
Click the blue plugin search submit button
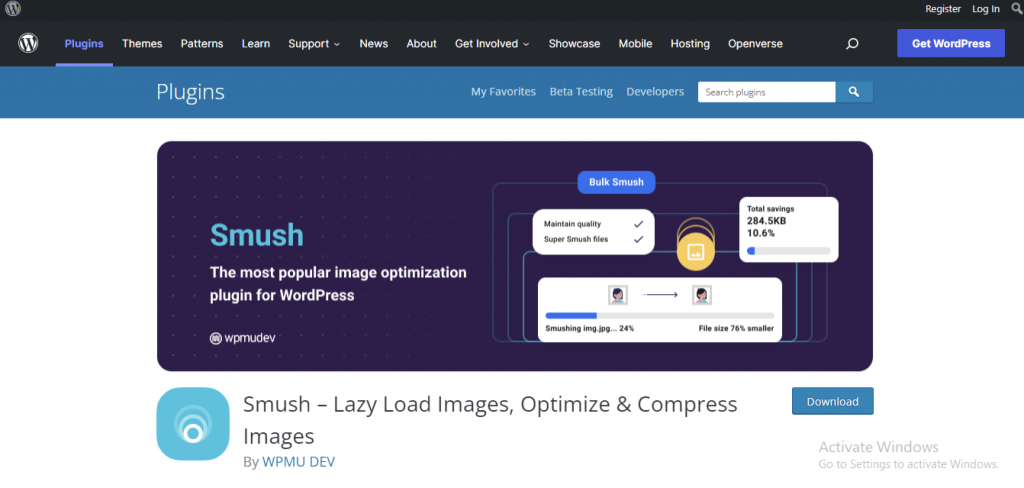click(x=854, y=92)
